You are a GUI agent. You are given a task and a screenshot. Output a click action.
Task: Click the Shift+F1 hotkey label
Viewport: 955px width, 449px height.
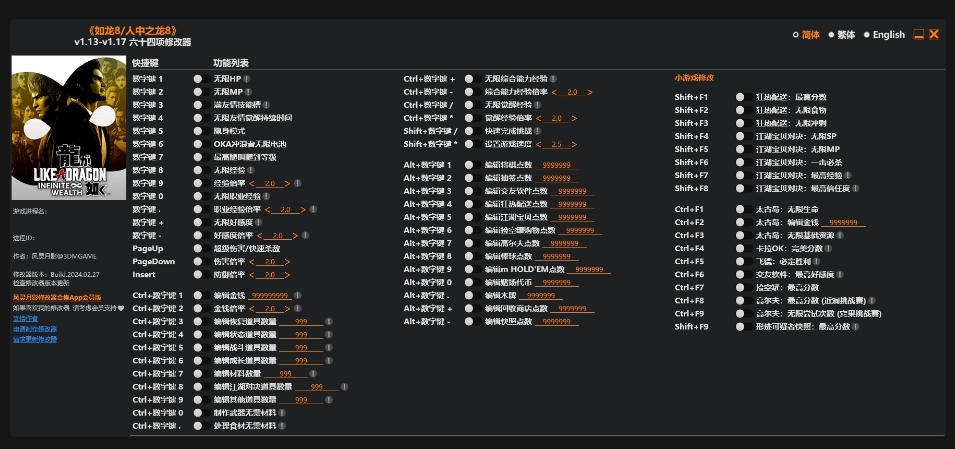coord(691,97)
